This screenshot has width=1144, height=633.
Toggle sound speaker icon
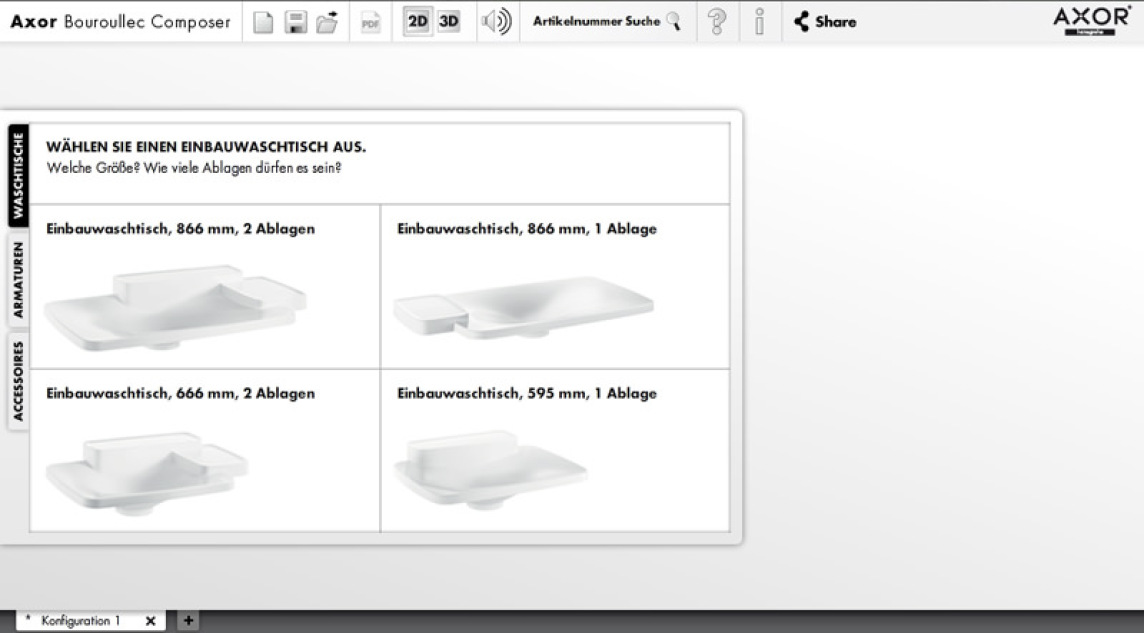[x=497, y=22]
